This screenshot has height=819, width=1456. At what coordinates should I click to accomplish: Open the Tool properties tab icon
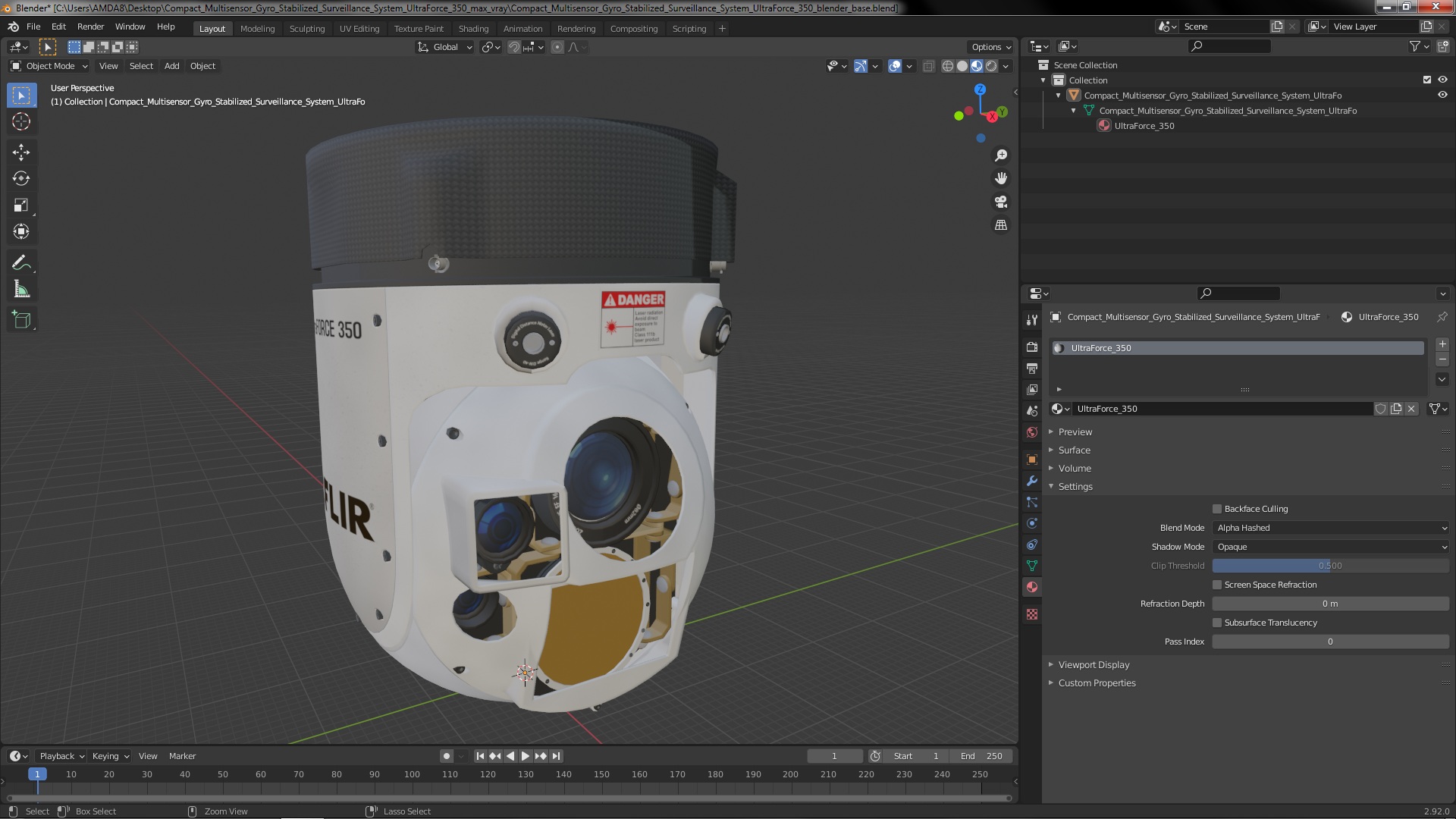[1032, 320]
